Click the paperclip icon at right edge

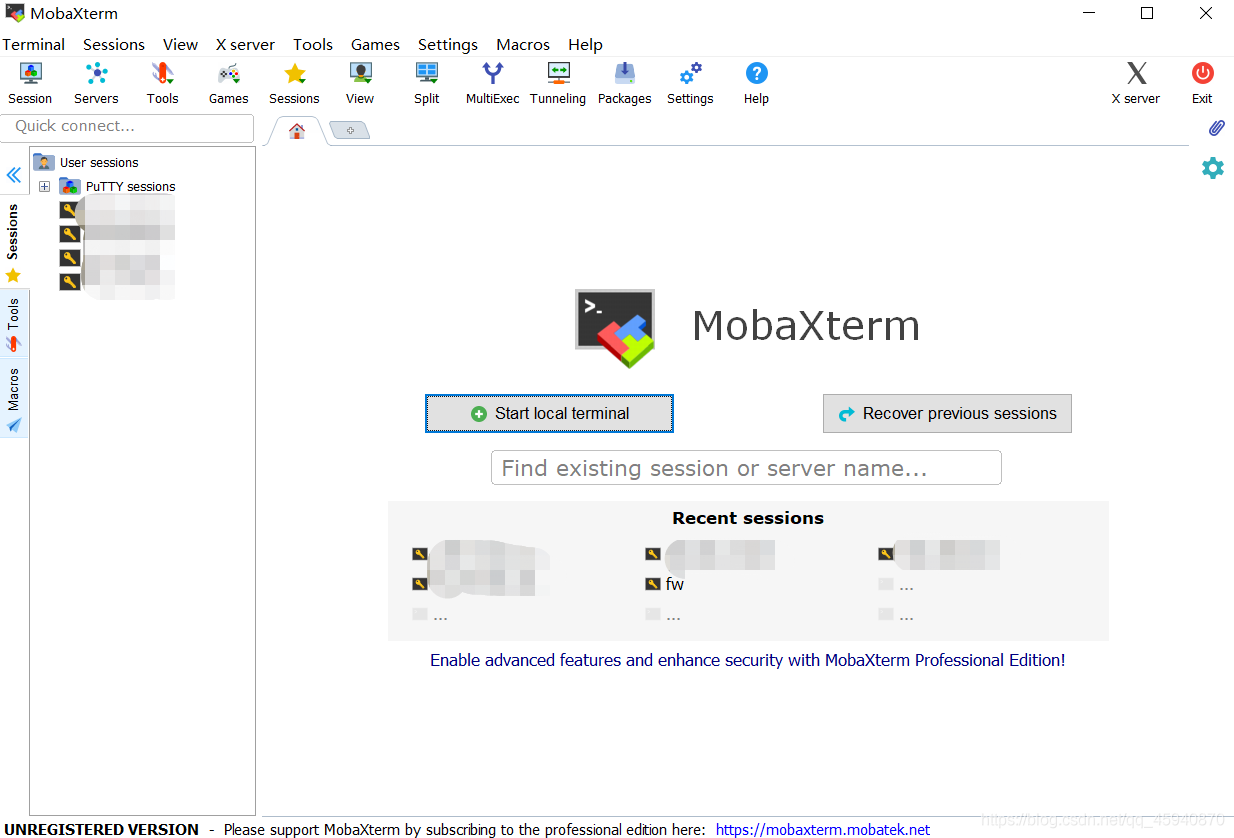pyautogui.click(x=1216, y=128)
